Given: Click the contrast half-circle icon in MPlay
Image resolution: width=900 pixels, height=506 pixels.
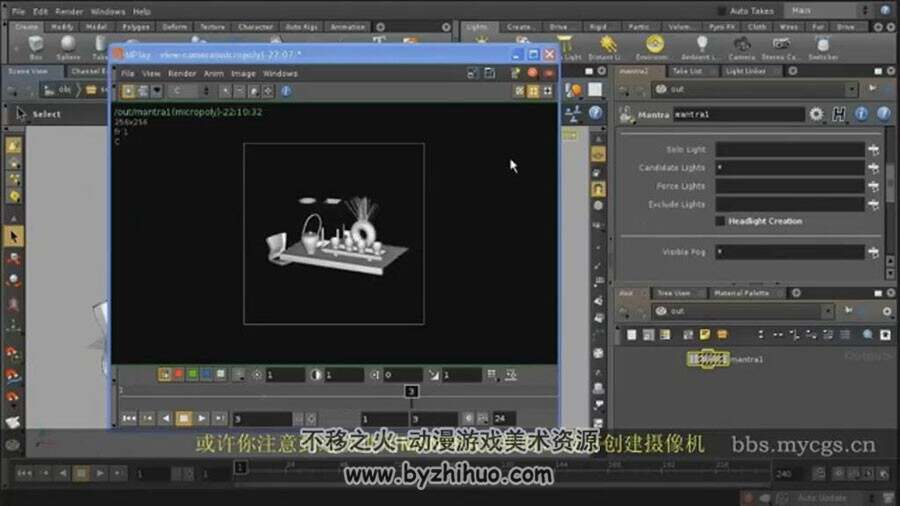Looking at the screenshot, I should click(316, 375).
